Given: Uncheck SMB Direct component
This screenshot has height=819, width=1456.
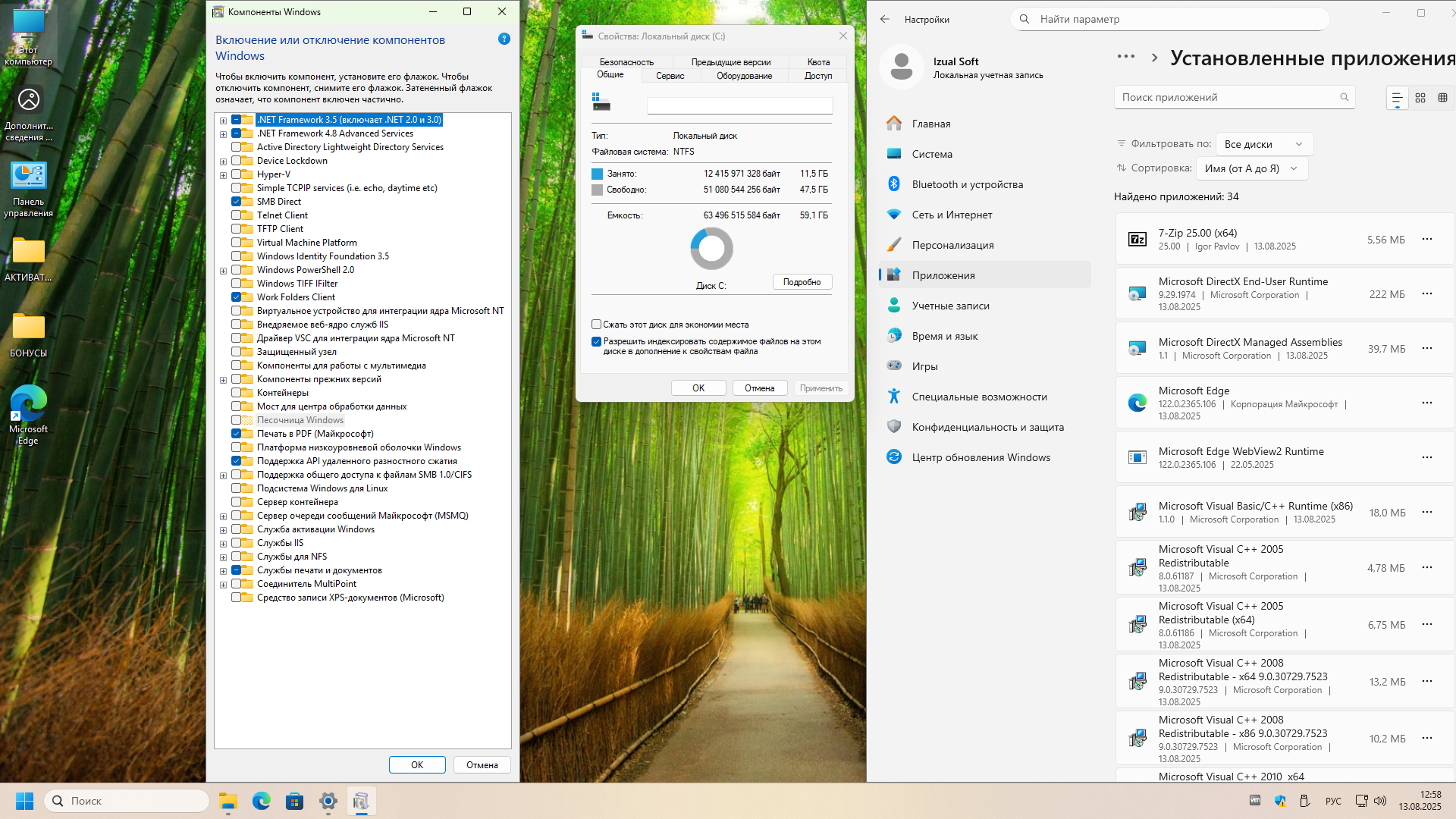Looking at the screenshot, I should click(x=236, y=202).
